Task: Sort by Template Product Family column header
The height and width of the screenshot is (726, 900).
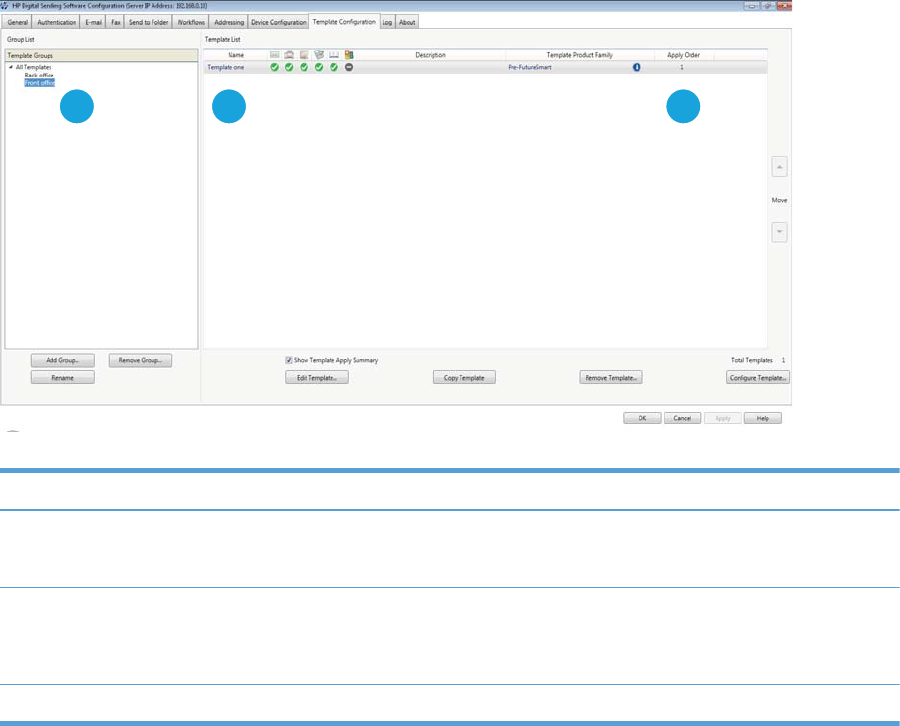Action: [x=580, y=55]
